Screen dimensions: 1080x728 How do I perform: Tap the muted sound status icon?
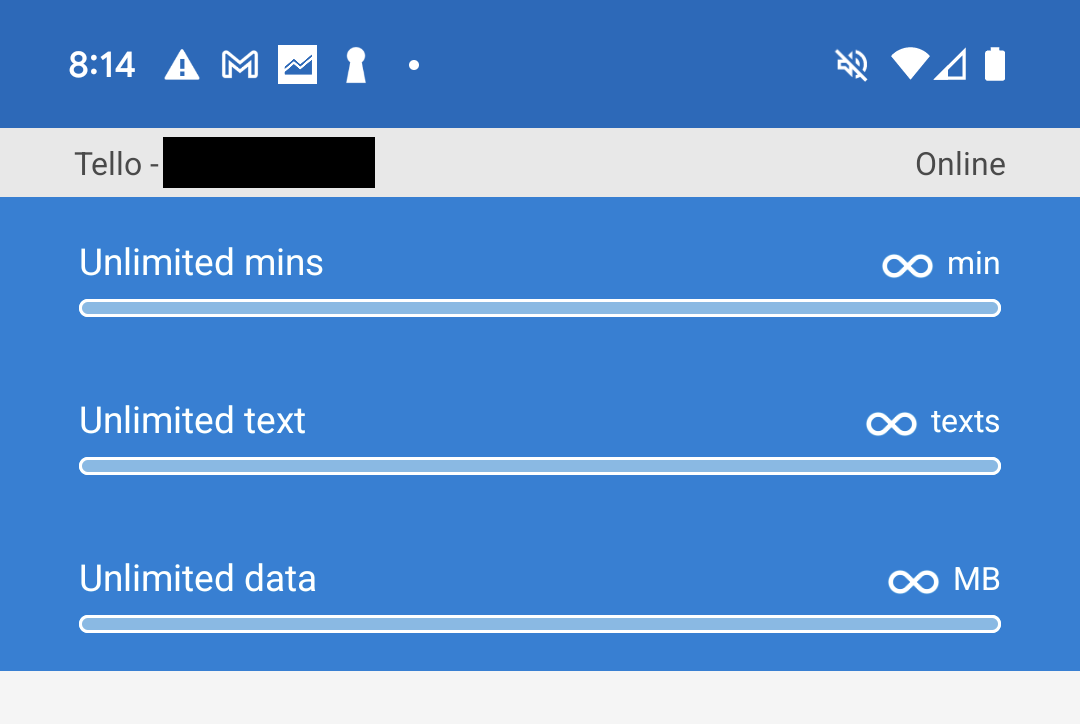[x=851, y=65]
